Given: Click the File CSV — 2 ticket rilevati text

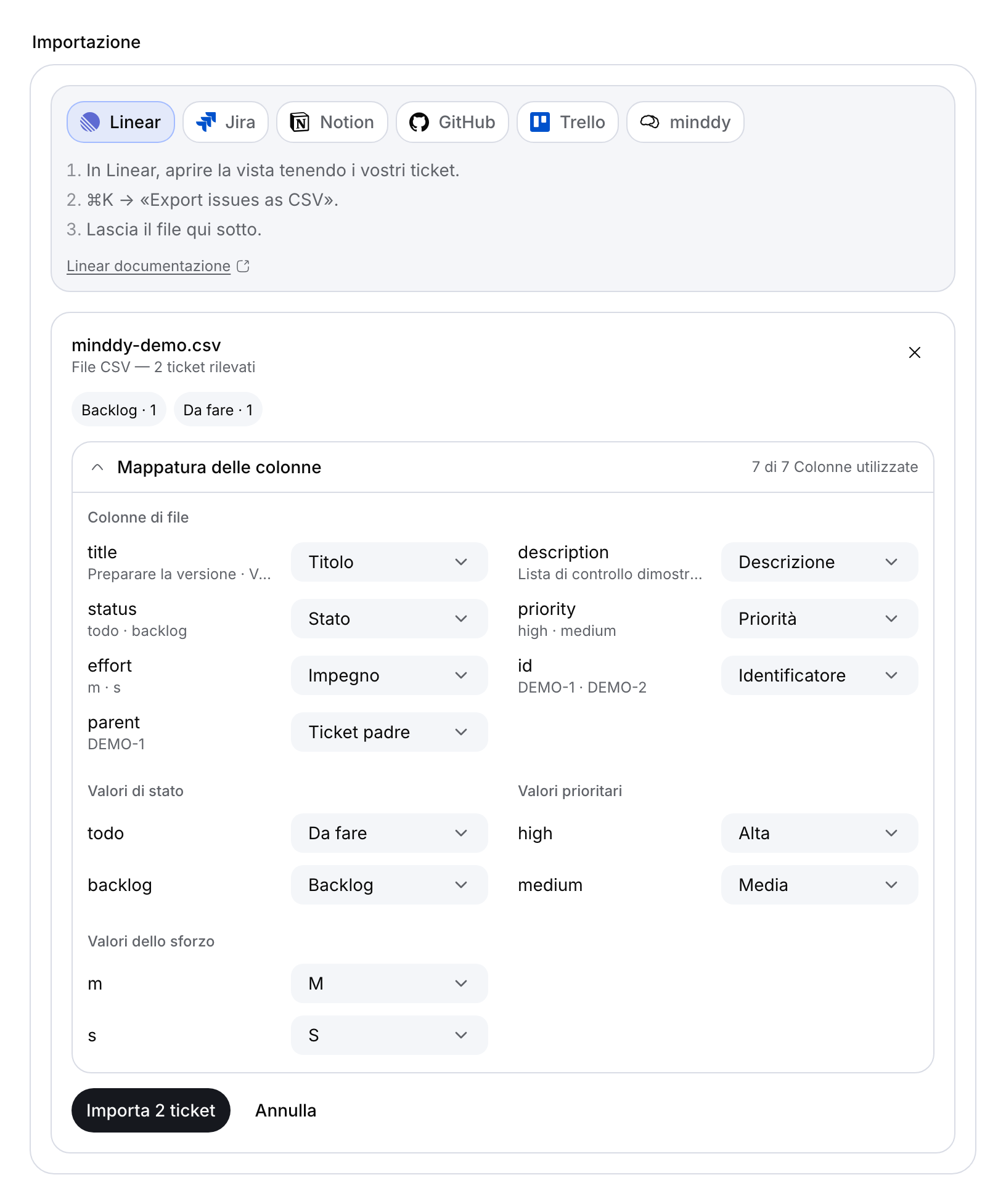Looking at the screenshot, I should tap(163, 367).
